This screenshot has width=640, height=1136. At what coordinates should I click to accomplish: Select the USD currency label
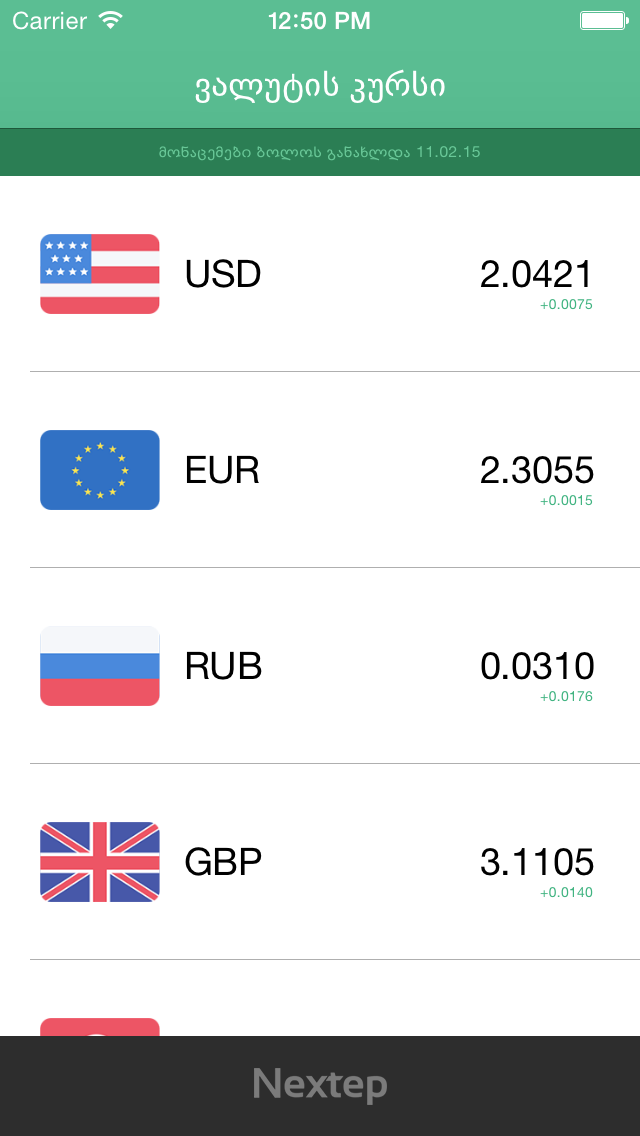(x=223, y=274)
